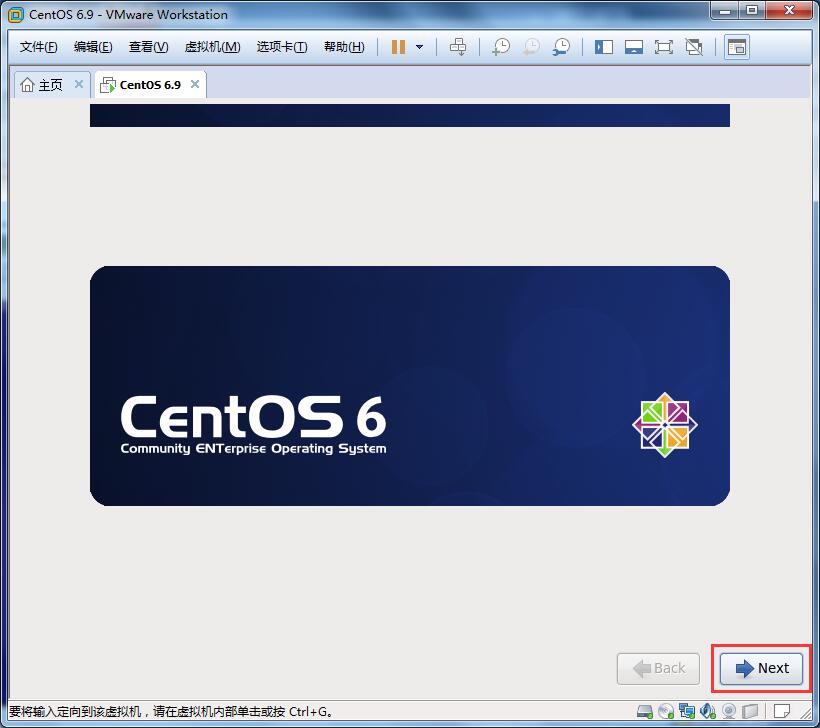Image resolution: width=820 pixels, height=728 pixels.
Task: Click the VMware Workstation title bar icon
Action: (x=16, y=15)
